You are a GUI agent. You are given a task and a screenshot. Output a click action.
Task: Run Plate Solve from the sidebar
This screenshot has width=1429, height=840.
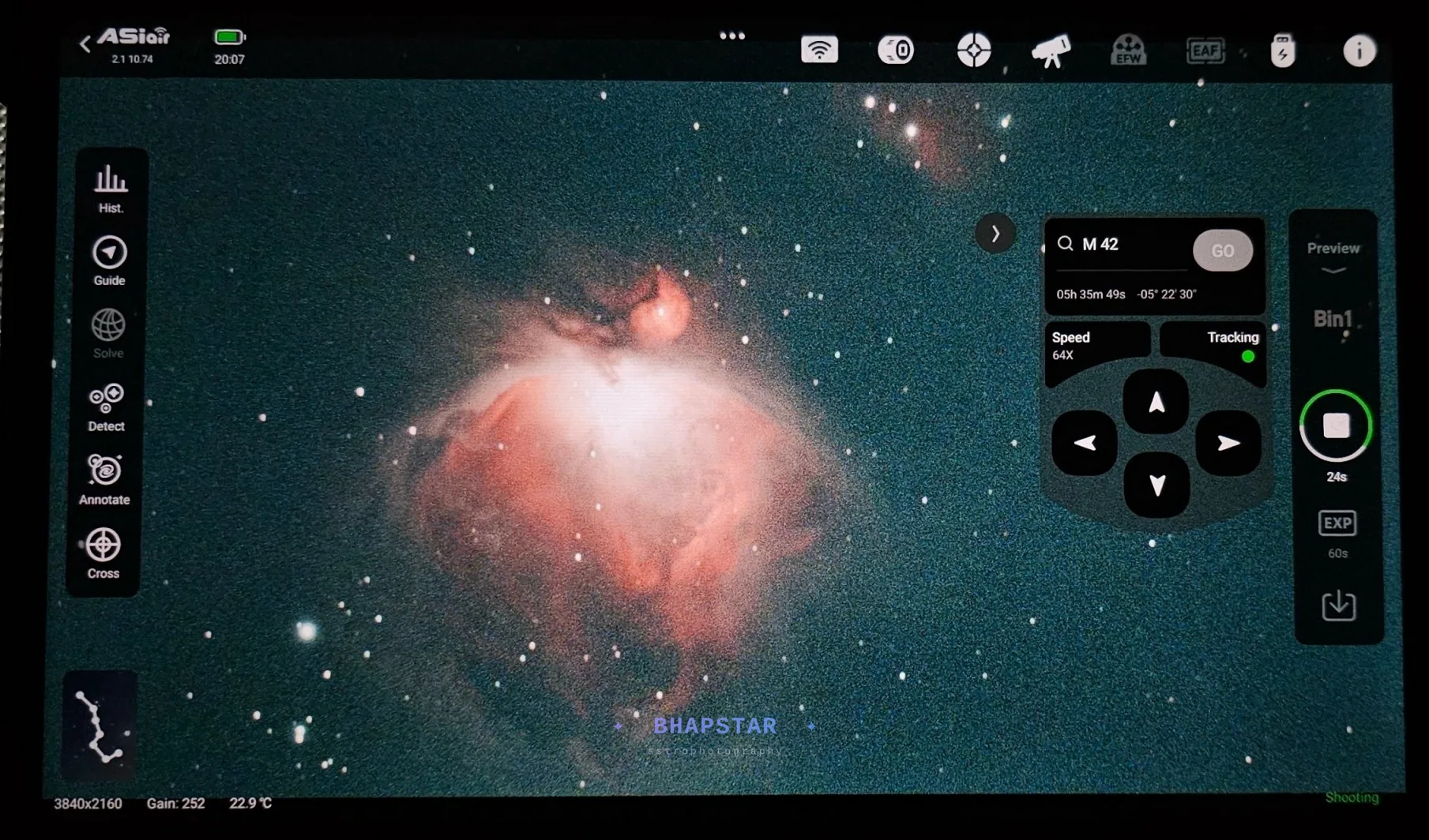coord(108,334)
